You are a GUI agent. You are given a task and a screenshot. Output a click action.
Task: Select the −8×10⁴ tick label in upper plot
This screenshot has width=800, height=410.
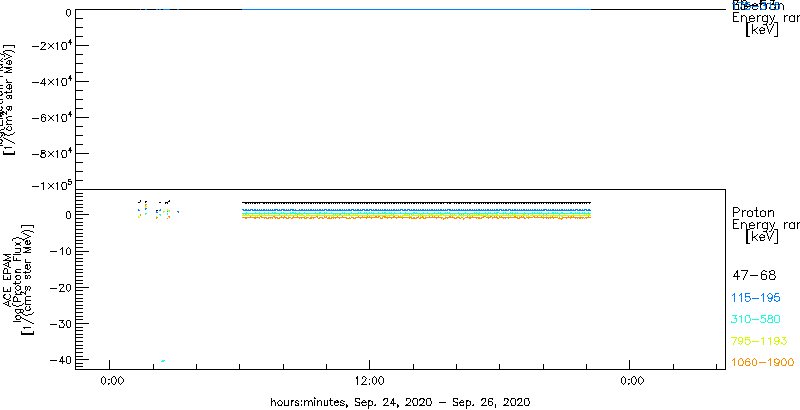(53, 153)
